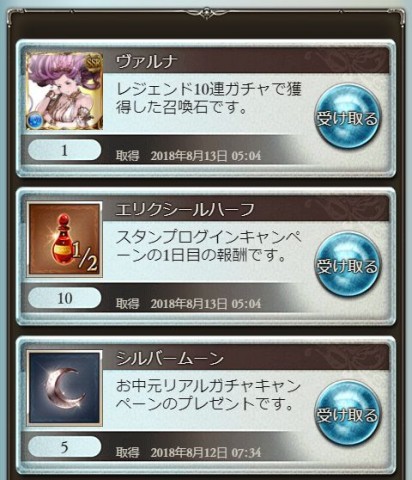This screenshot has height=480, width=412.
Task: Open the ヴァルナ summon stone portrait
Action: click(x=64, y=91)
